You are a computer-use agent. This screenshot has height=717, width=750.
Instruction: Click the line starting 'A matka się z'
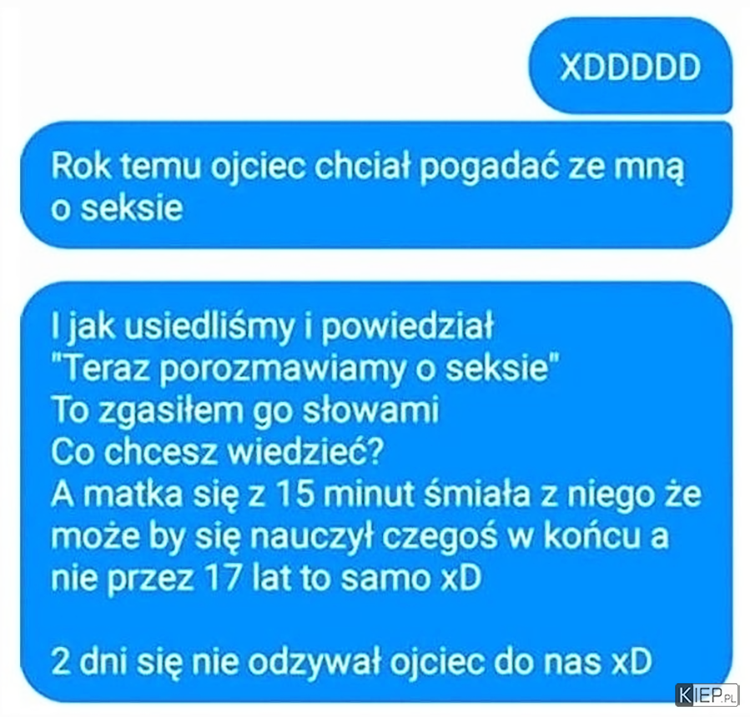point(376,495)
